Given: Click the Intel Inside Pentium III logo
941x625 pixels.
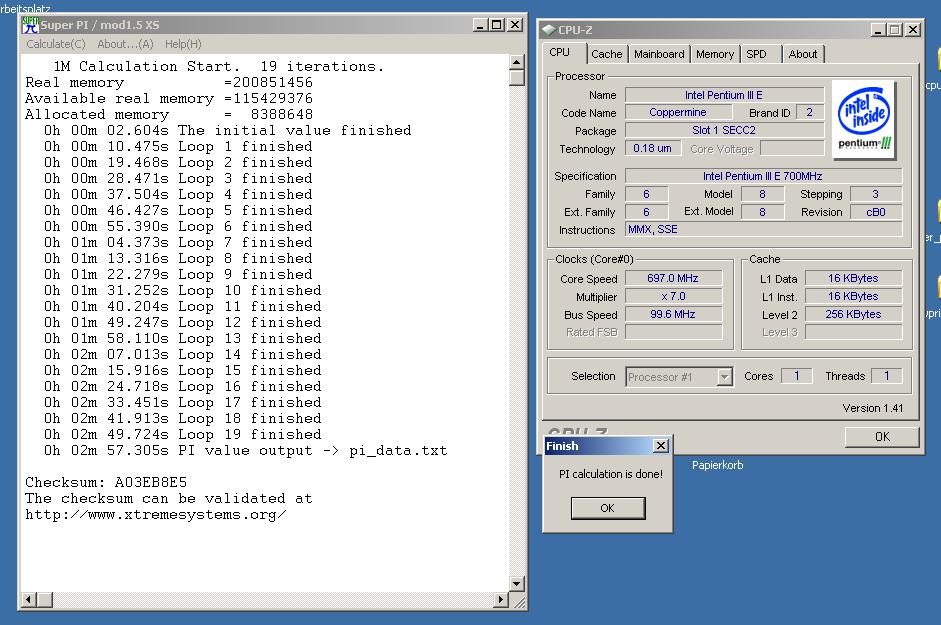Looking at the screenshot, I should 864,121.
